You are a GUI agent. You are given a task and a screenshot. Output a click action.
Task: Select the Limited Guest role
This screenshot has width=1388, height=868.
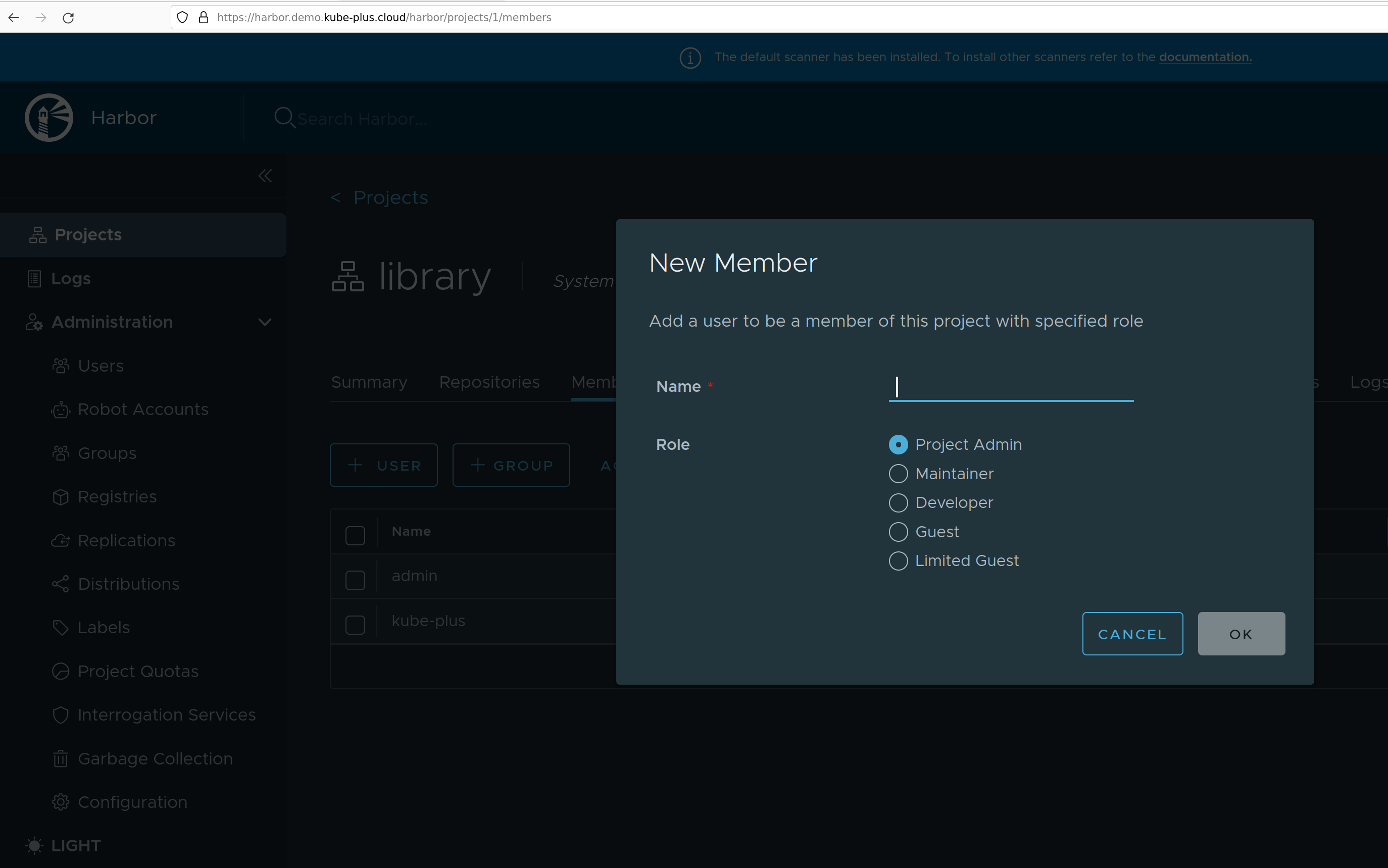(x=898, y=561)
